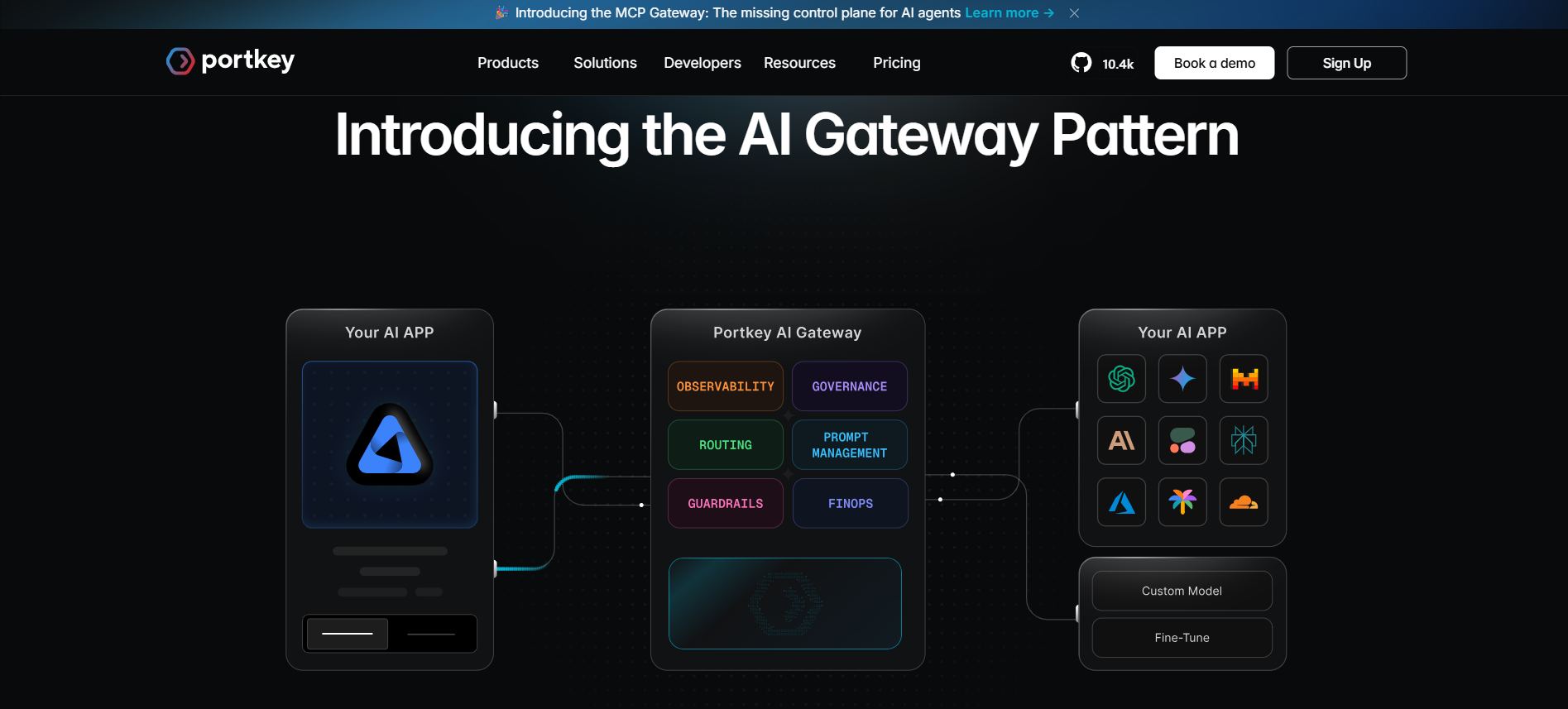Choose the Mistral provider icon
Image resolution: width=1568 pixels, height=709 pixels.
1244,379
